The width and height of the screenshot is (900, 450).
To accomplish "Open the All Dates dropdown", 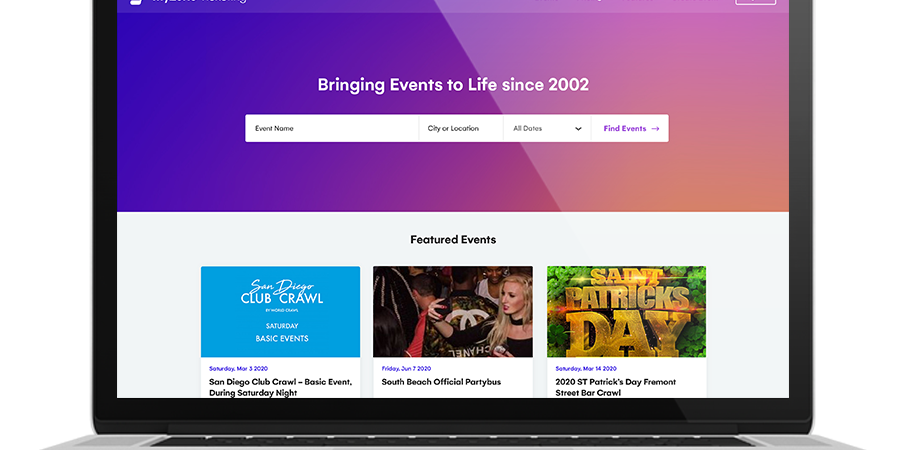I will 547,129.
